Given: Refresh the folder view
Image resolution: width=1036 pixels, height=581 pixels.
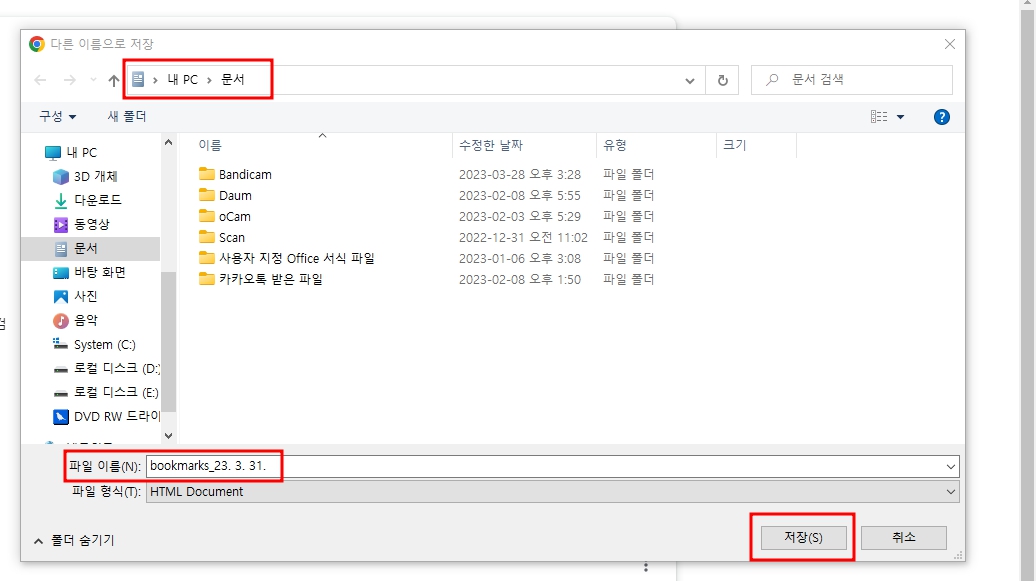Looking at the screenshot, I should [722, 80].
